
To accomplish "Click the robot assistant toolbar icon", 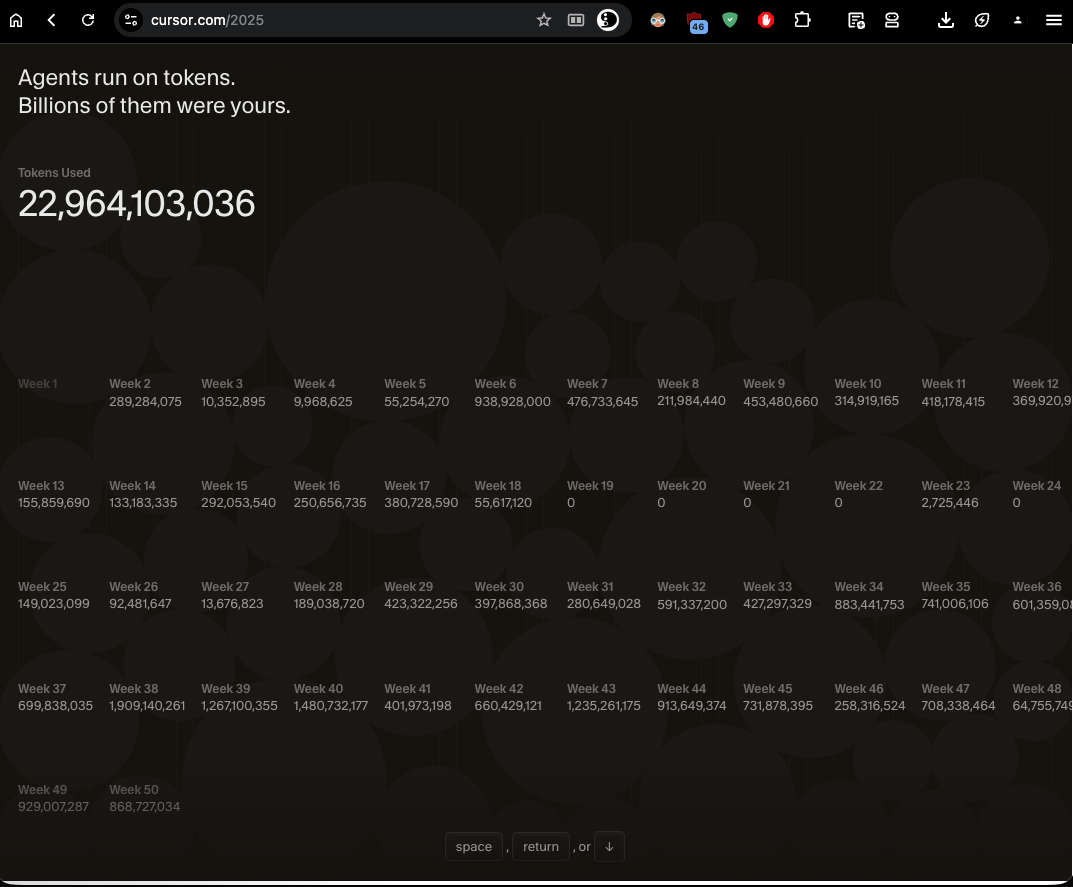I will pos(892,20).
